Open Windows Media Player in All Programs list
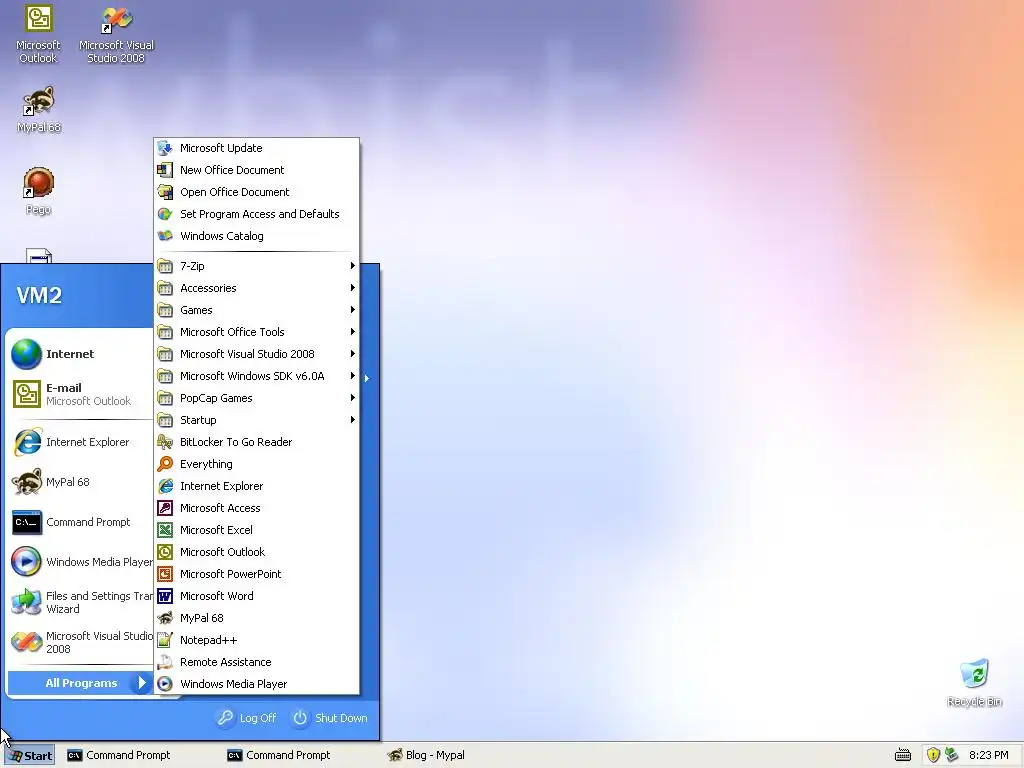 click(x=257, y=684)
